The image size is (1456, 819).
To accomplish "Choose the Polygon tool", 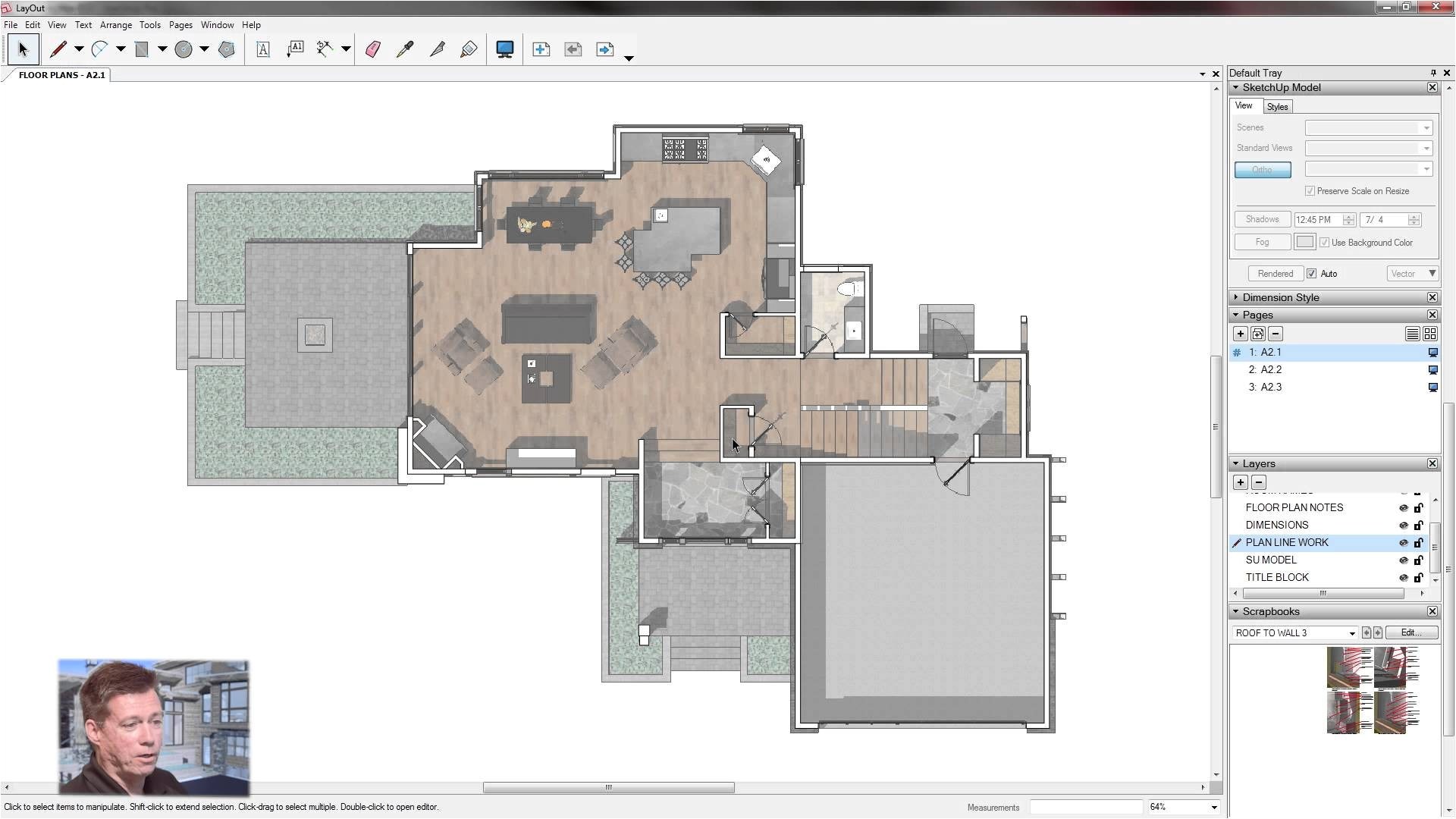I will [226, 49].
